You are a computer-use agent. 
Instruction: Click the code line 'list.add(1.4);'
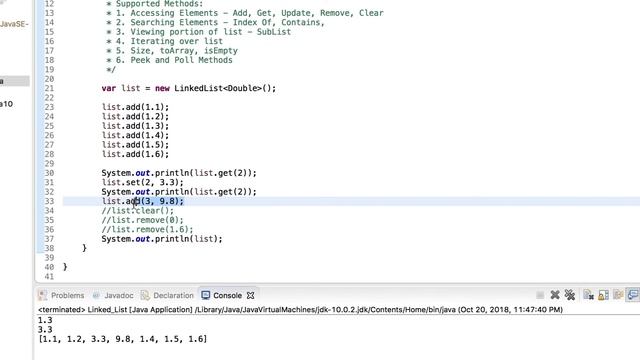(135, 135)
